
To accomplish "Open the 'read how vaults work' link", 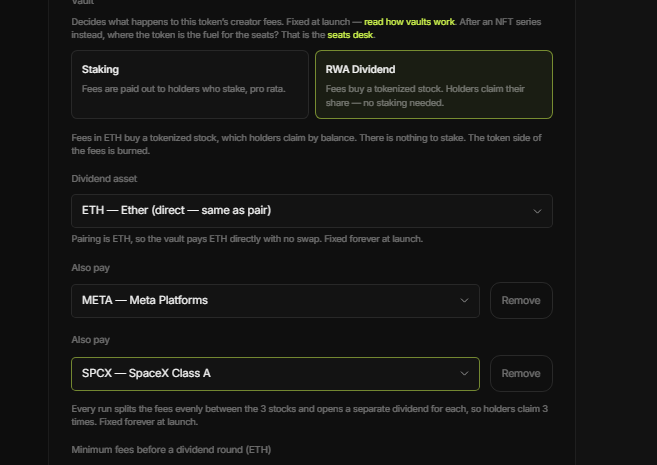I will point(409,22).
